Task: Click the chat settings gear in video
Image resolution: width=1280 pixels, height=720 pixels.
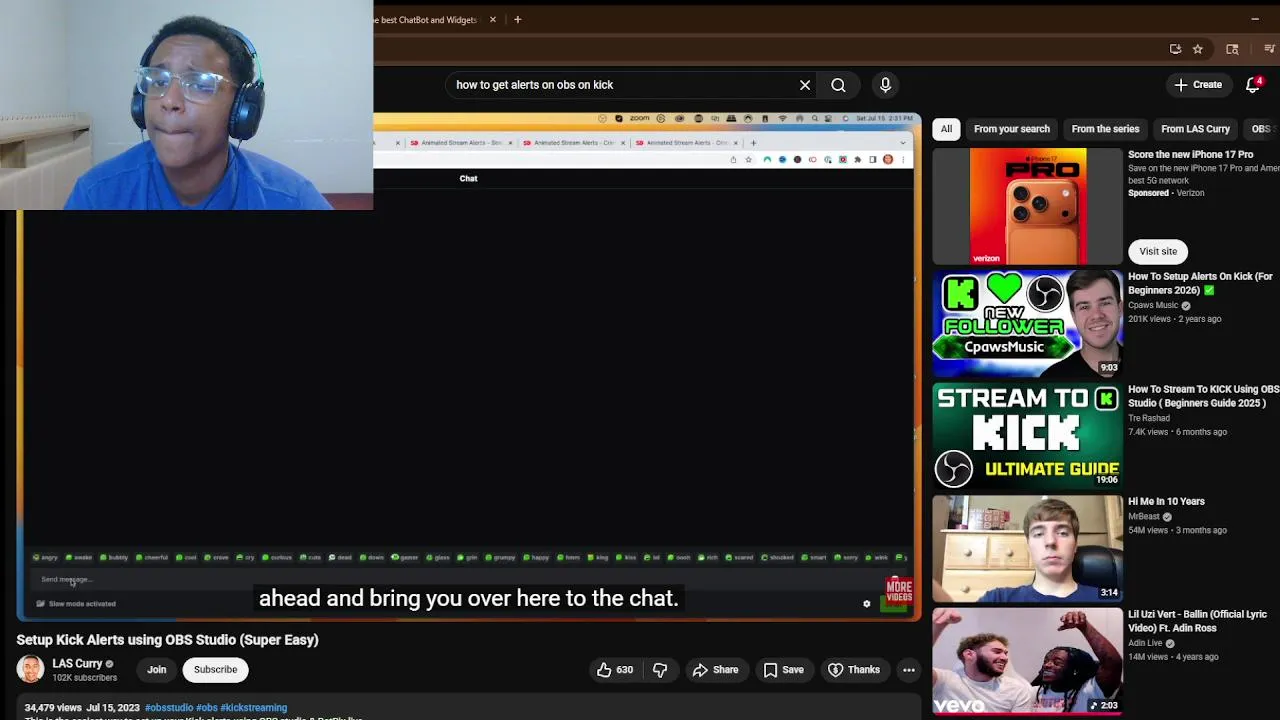Action: [867, 604]
